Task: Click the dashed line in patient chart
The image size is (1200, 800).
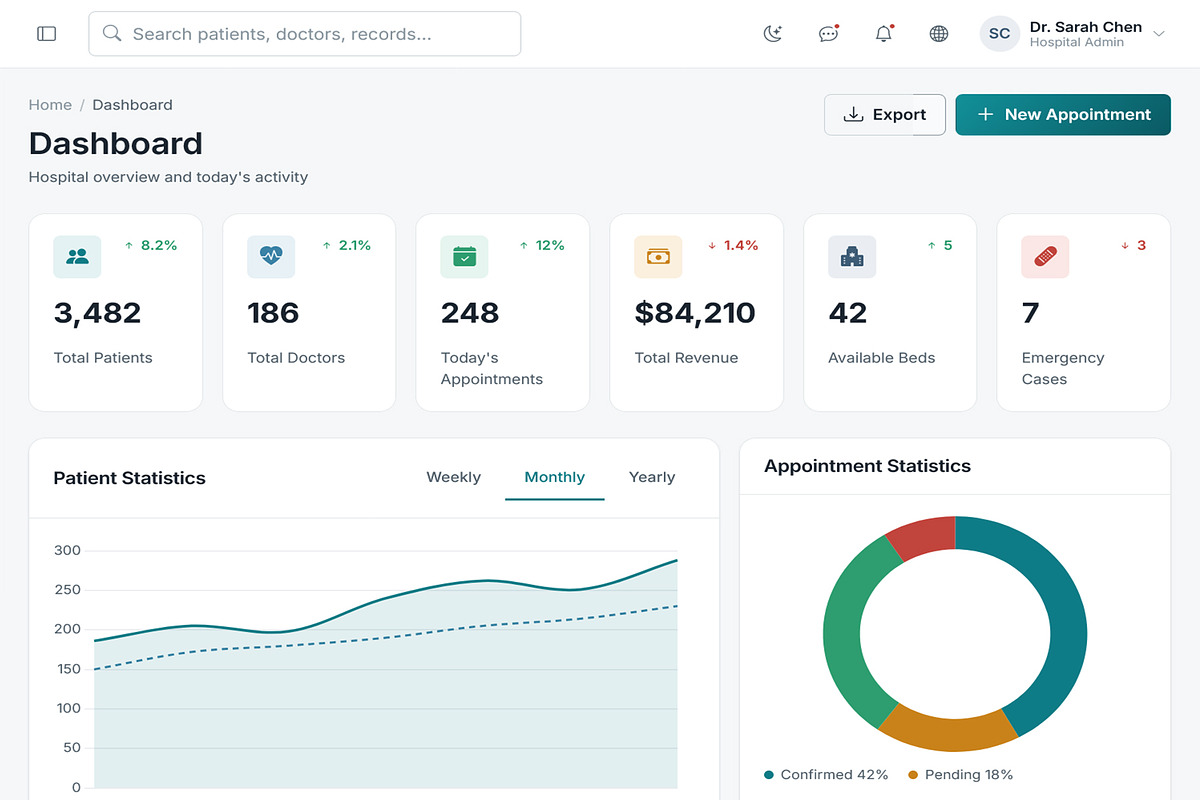Action: point(385,638)
